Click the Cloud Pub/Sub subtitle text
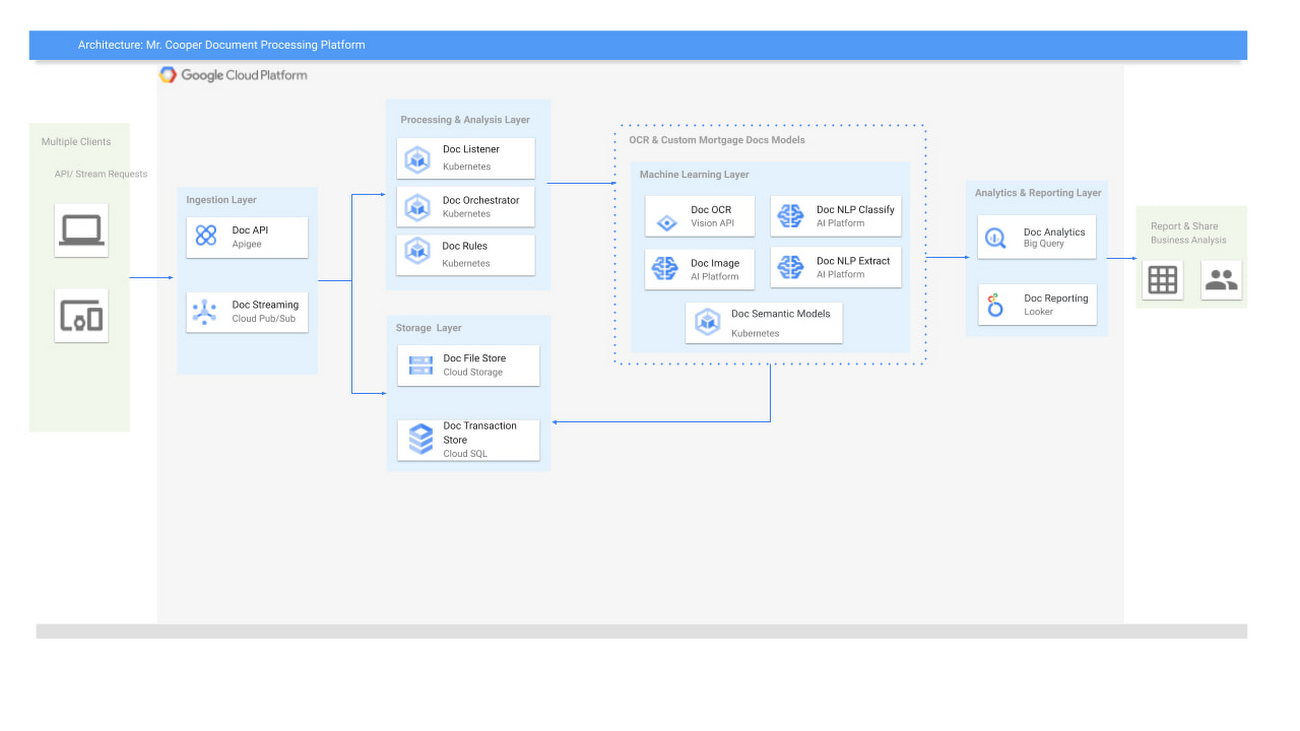Viewport: 1300px width, 731px height. (x=265, y=319)
